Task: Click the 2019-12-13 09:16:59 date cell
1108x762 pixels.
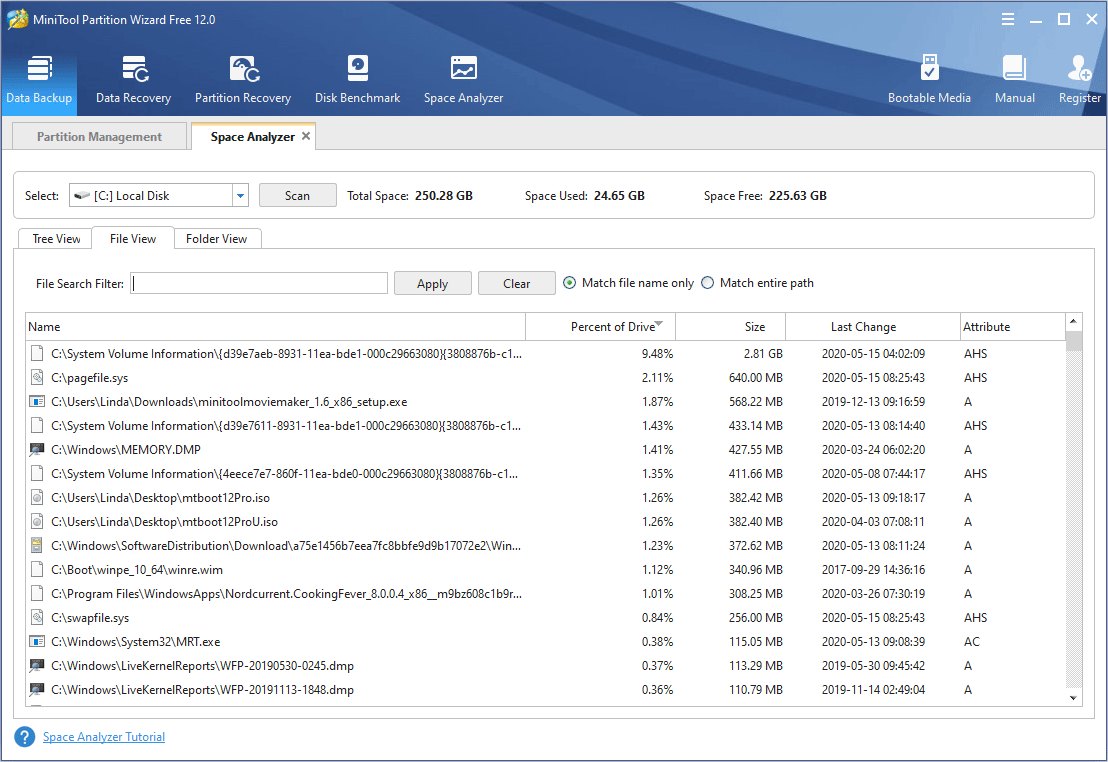Action: [873, 401]
